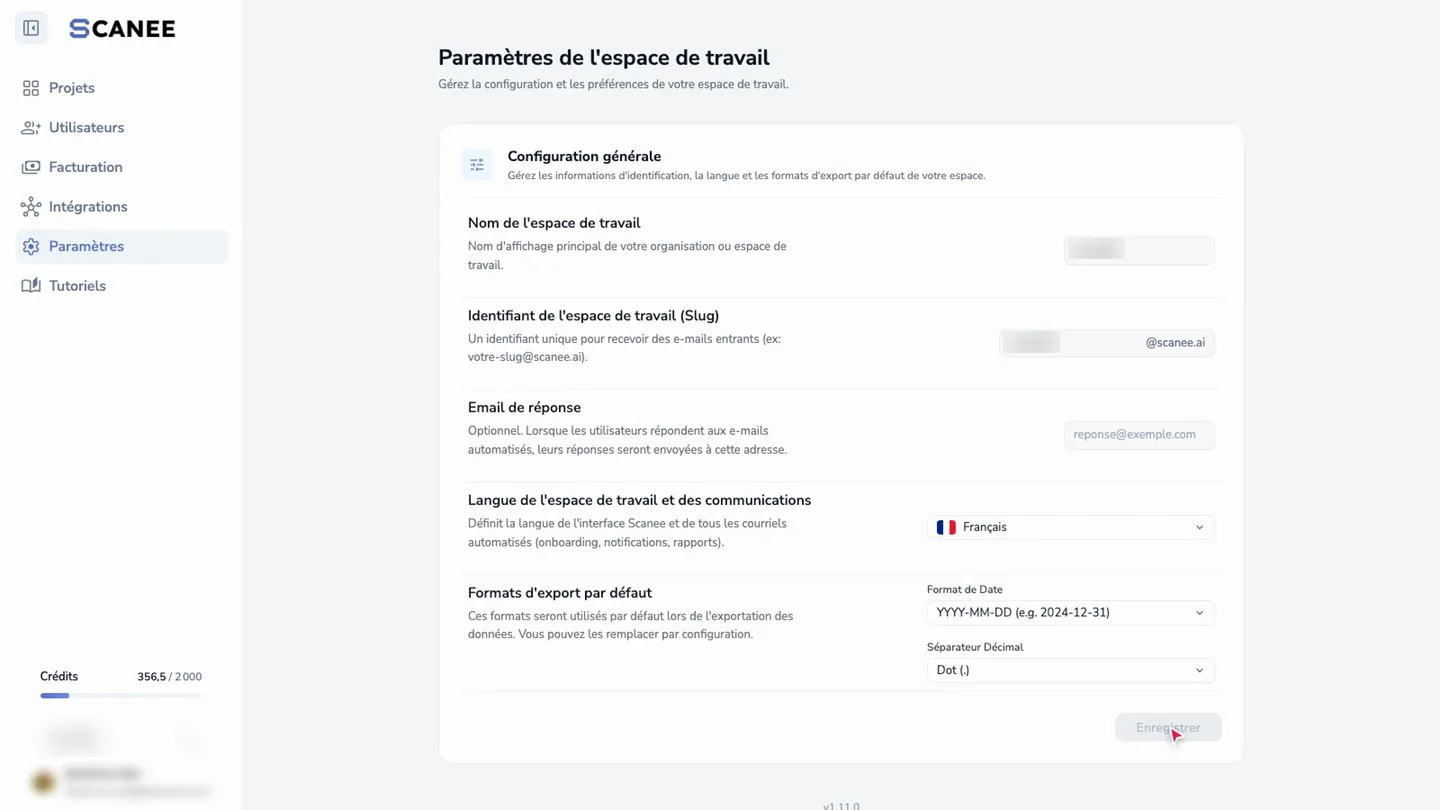The width and height of the screenshot is (1440, 810).
Task: Collapse the sidebar panel icon
Action: pyautogui.click(x=31, y=28)
